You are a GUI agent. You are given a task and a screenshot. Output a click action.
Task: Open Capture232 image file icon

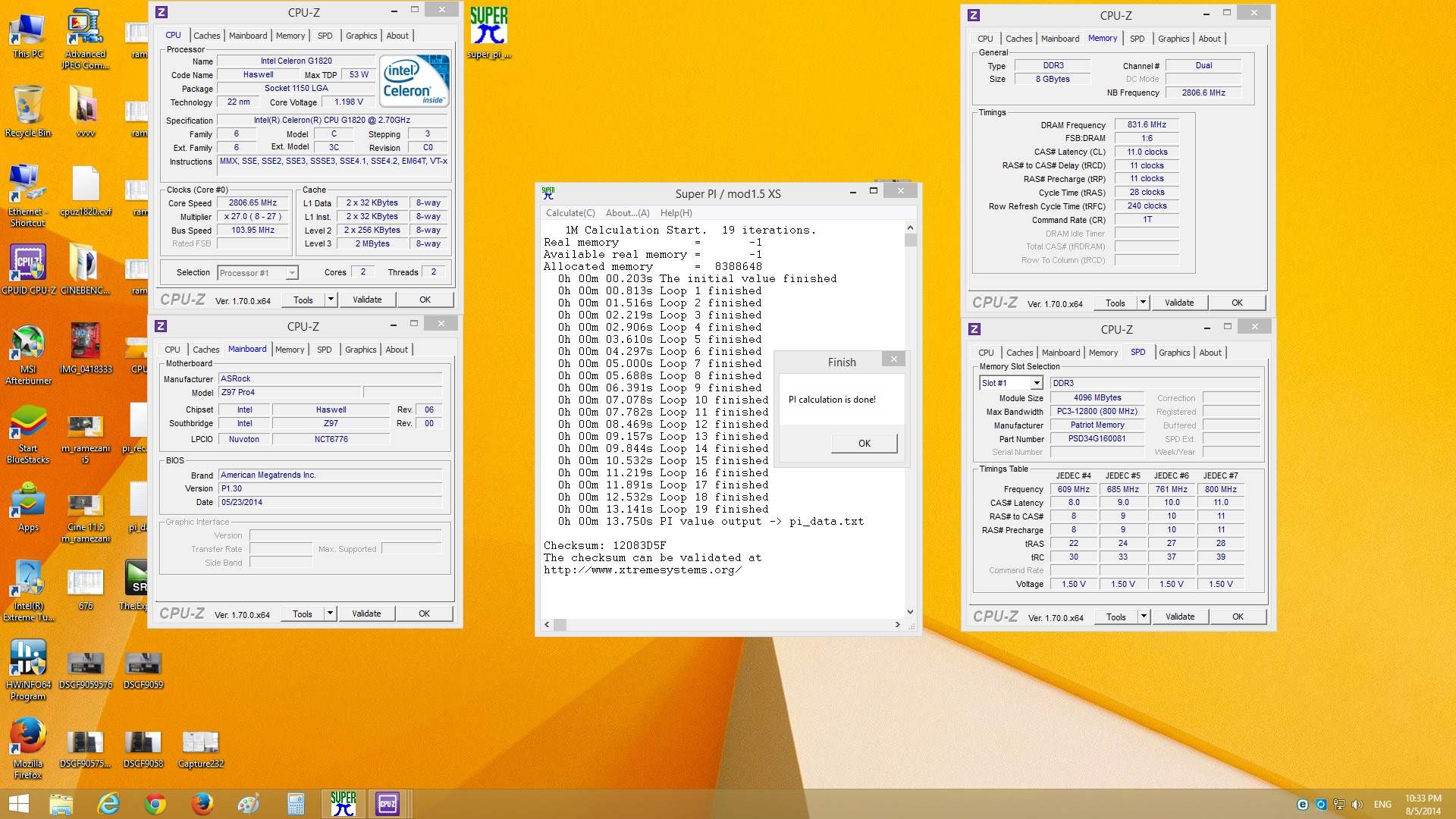click(200, 749)
